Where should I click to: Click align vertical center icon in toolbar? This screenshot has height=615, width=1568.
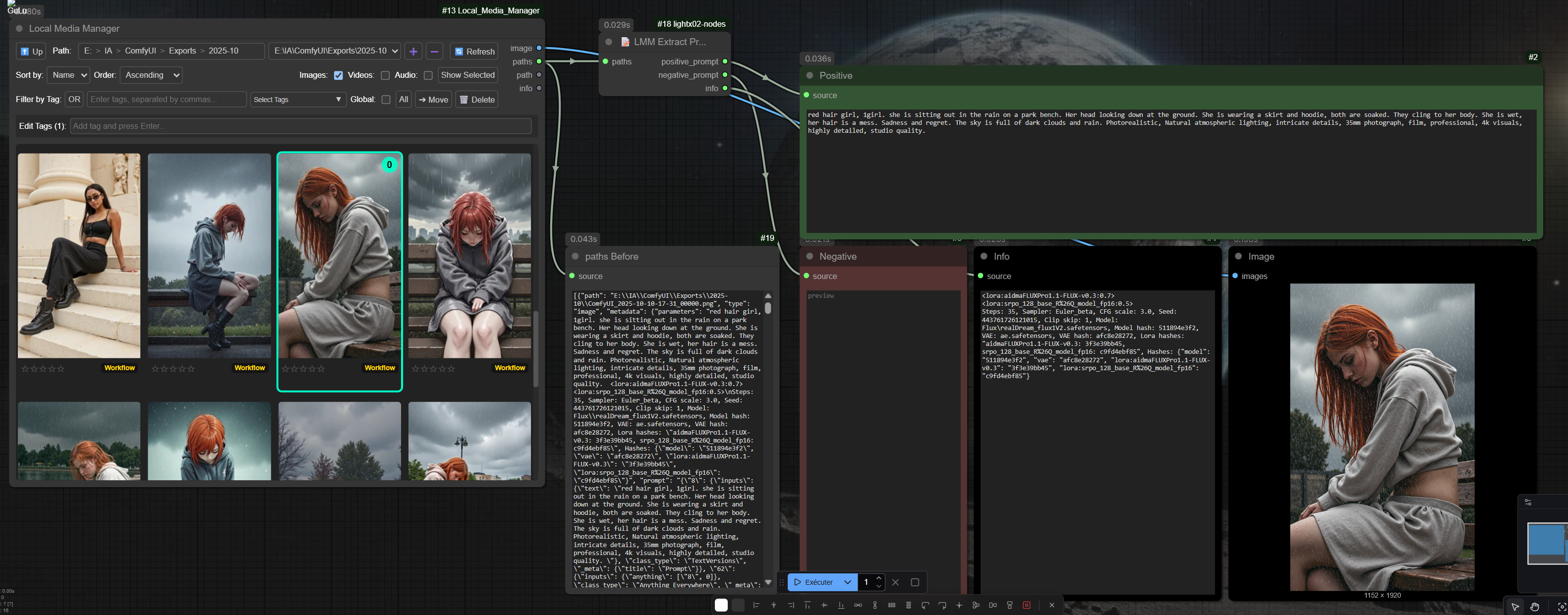(x=824, y=605)
